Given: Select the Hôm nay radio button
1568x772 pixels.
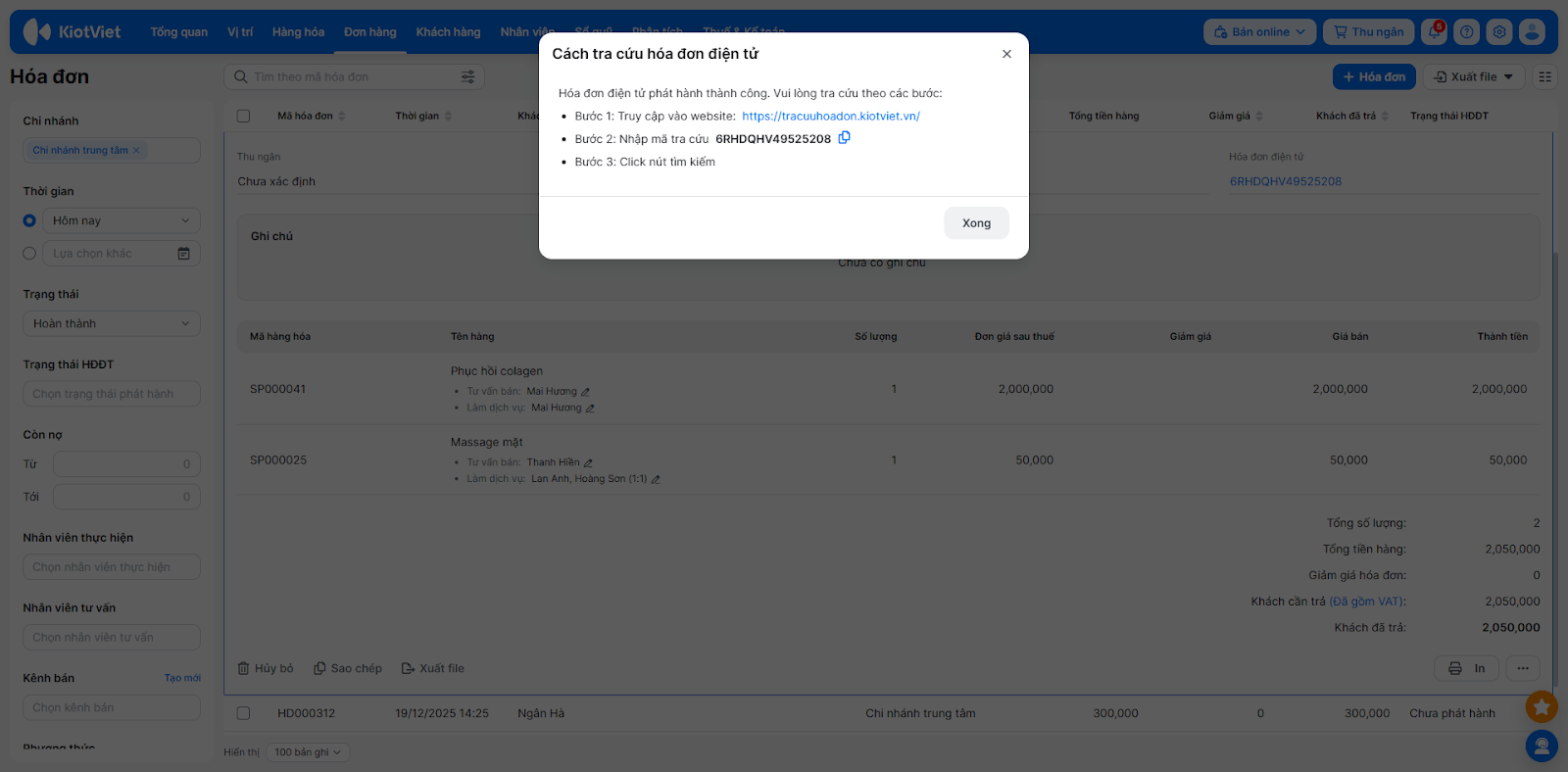Looking at the screenshot, I should pyautogui.click(x=29, y=221).
